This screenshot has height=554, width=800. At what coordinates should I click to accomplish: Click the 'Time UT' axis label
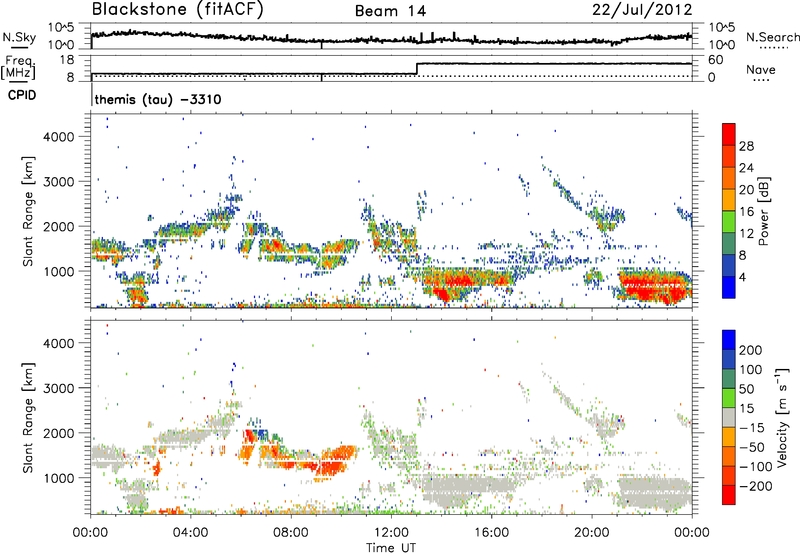(391, 548)
